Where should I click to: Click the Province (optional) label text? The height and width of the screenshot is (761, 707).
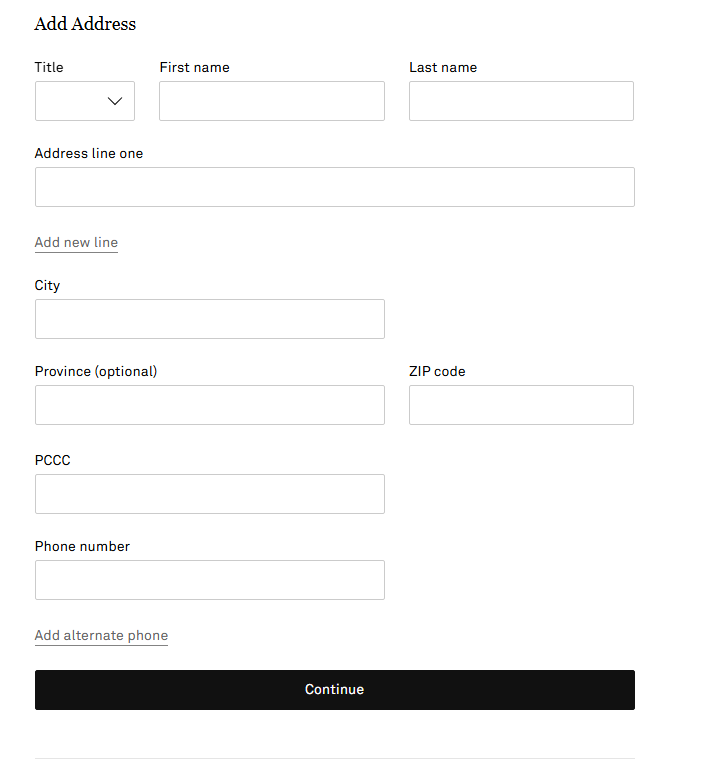pyautogui.click(x=96, y=372)
